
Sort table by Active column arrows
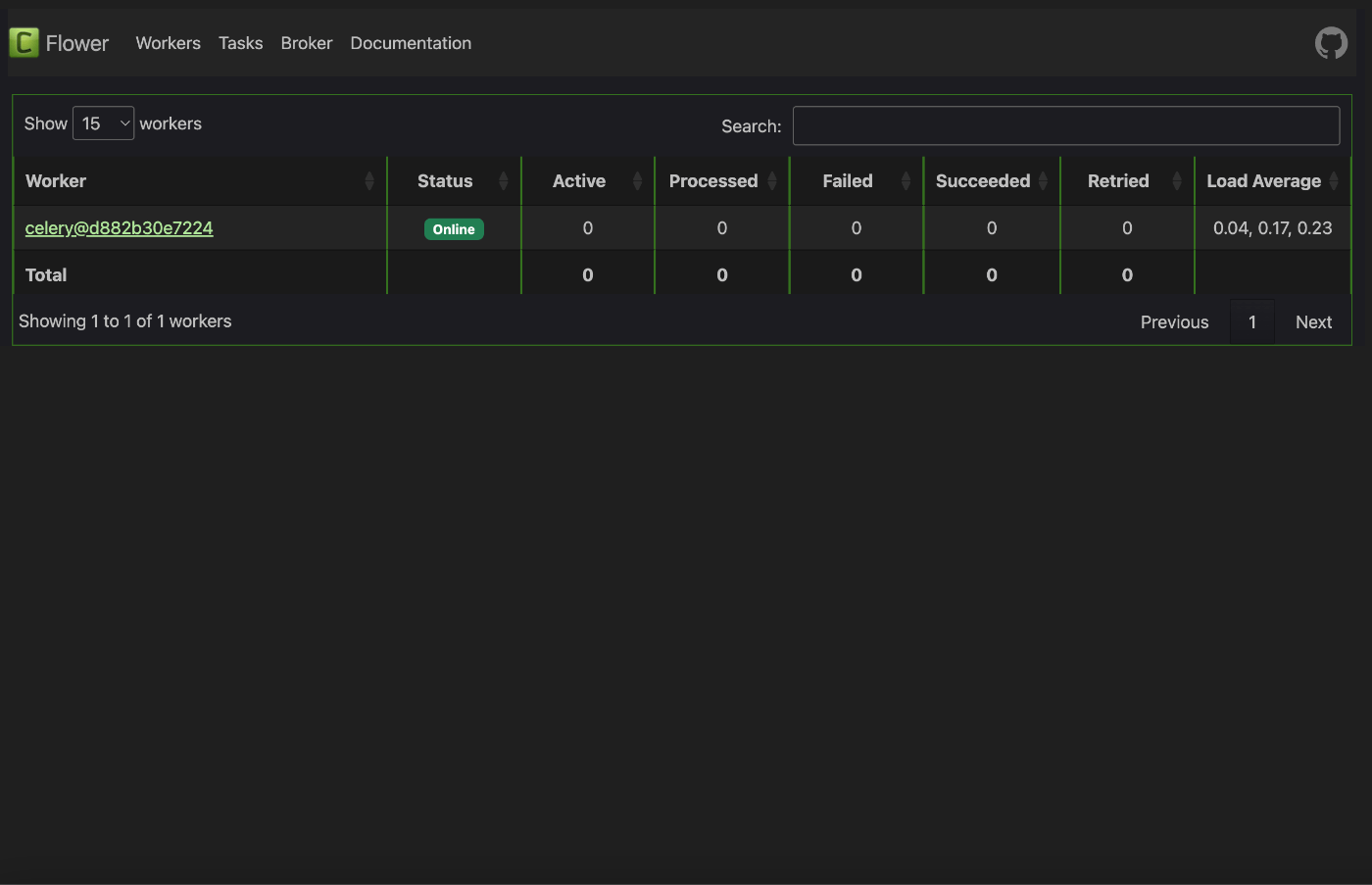click(x=637, y=180)
